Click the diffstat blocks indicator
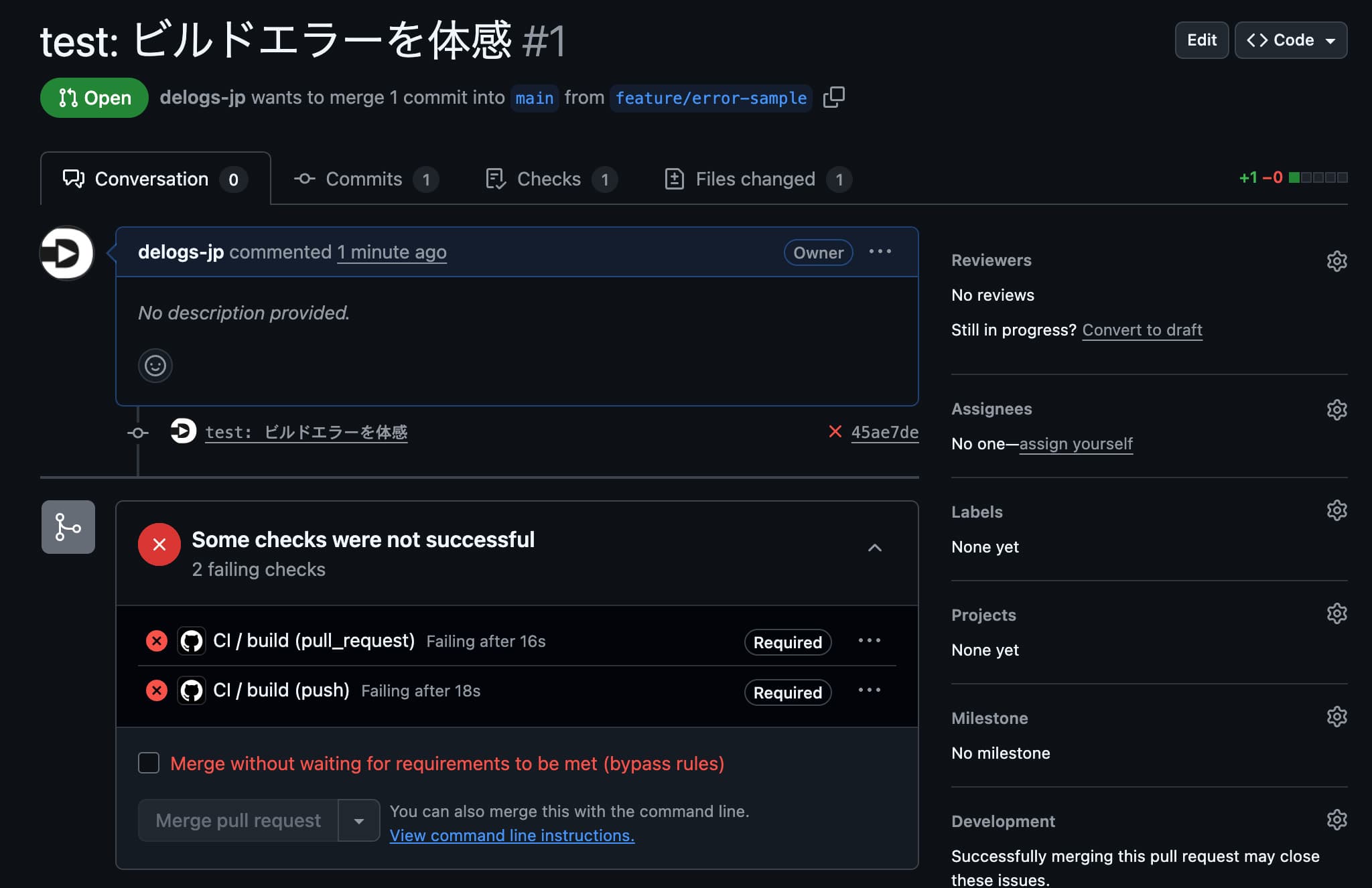 pyautogui.click(x=1318, y=177)
